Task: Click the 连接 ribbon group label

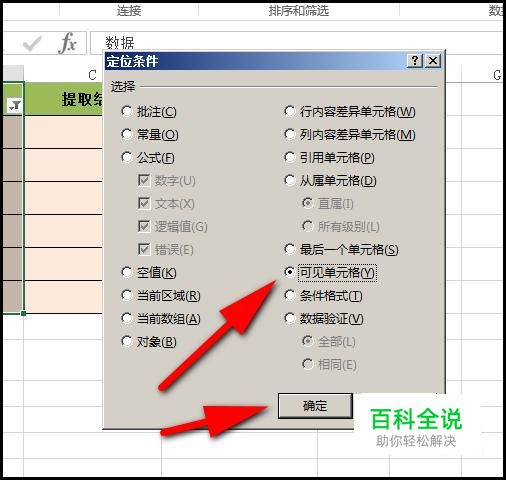Action: click(x=129, y=11)
